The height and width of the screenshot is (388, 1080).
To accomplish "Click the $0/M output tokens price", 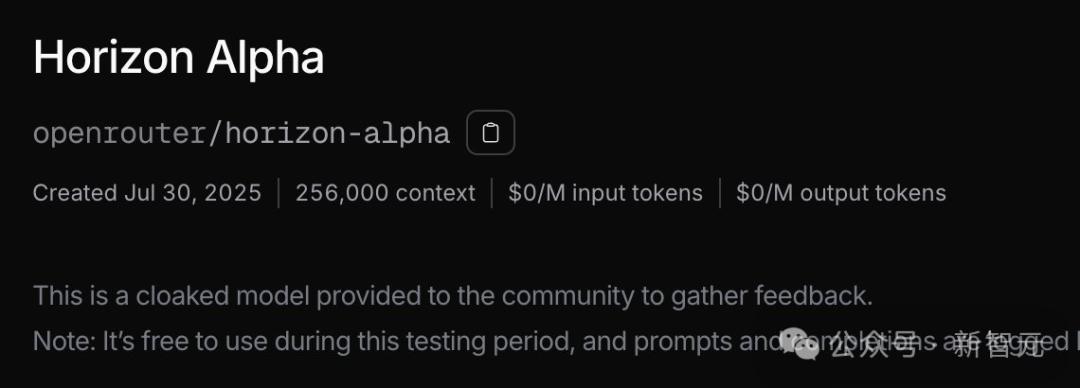I will pos(841,193).
